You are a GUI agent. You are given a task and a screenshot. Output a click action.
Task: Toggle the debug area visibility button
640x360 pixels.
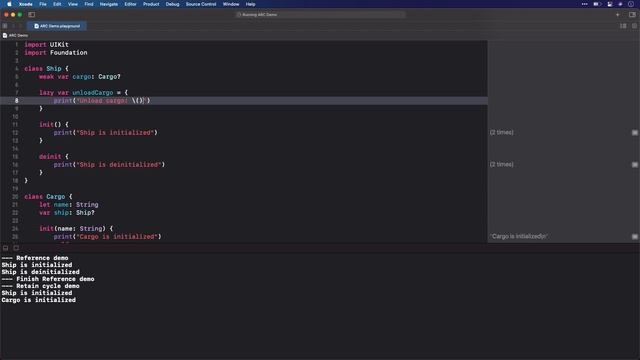(x=5, y=248)
